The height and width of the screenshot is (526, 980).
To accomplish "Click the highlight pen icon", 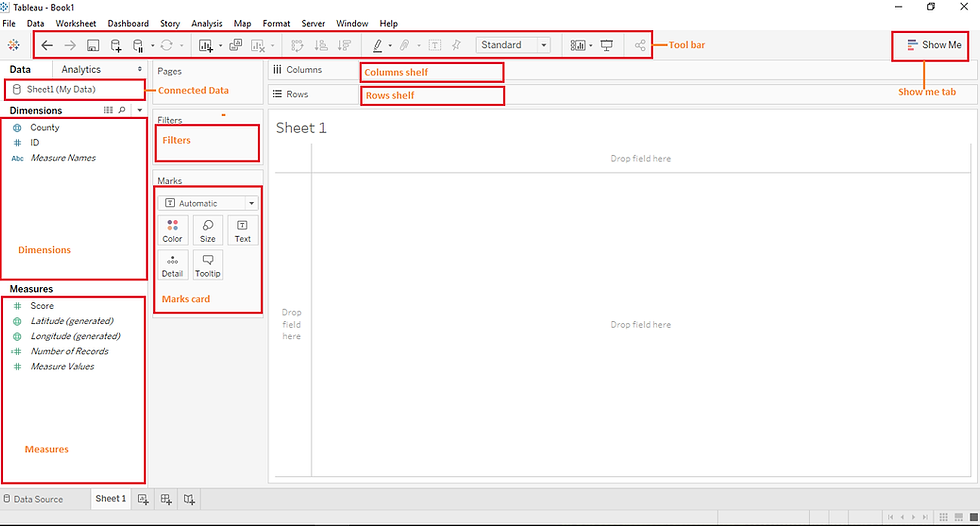I will pos(378,45).
